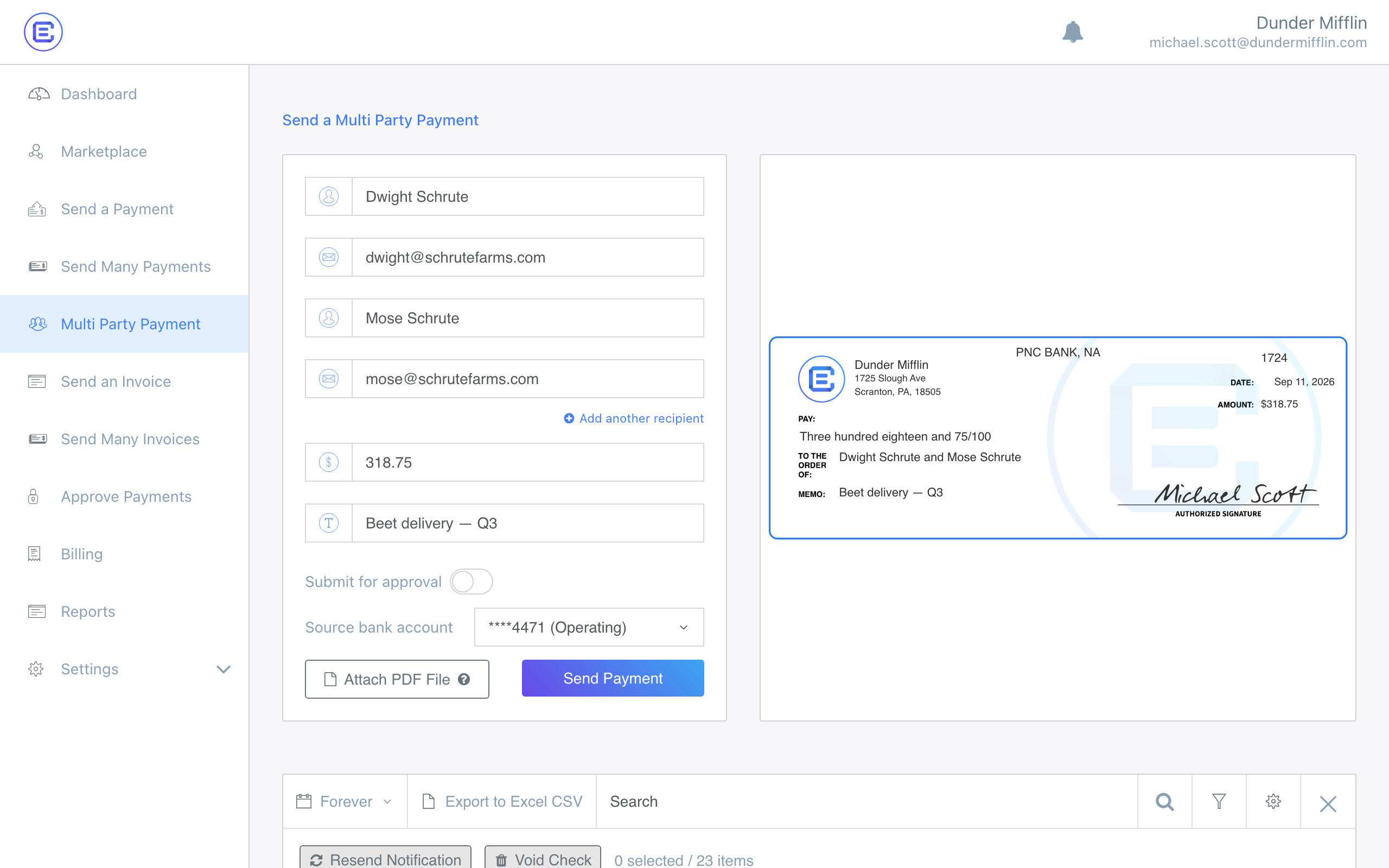Click the Resend Notification button
The image size is (1389, 868).
pyautogui.click(x=385, y=858)
